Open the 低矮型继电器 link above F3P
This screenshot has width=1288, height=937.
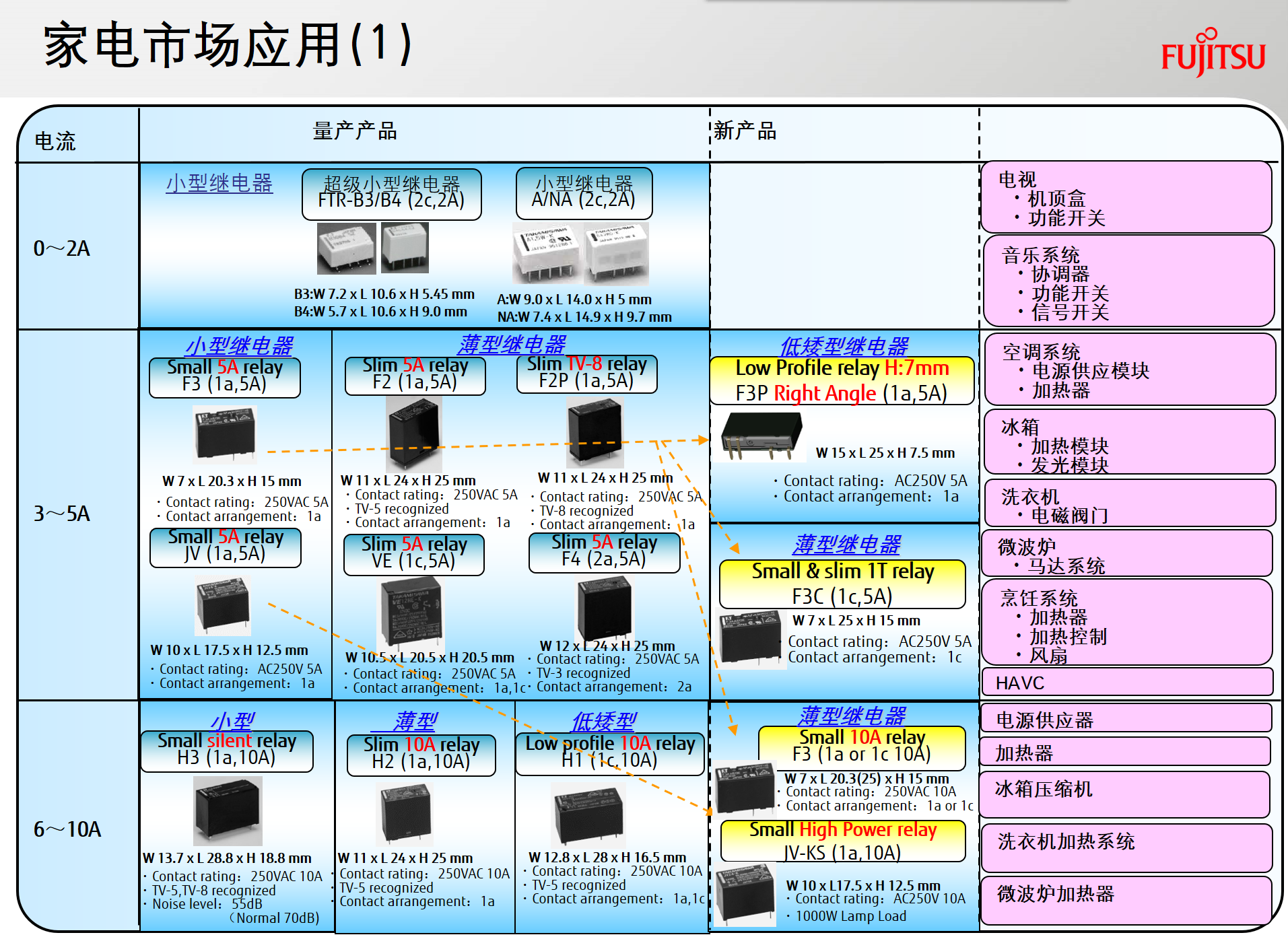pyautogui.click(x=844, y=346)
